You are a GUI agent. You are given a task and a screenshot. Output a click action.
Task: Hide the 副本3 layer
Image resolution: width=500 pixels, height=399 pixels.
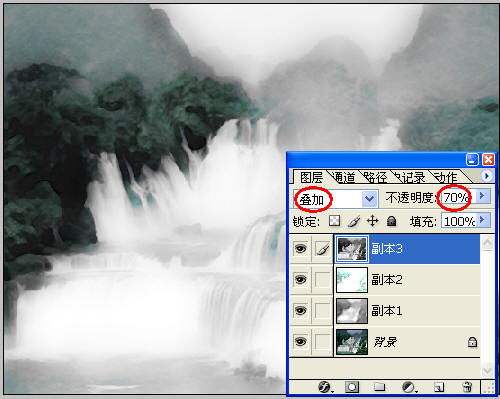point(300,249)
